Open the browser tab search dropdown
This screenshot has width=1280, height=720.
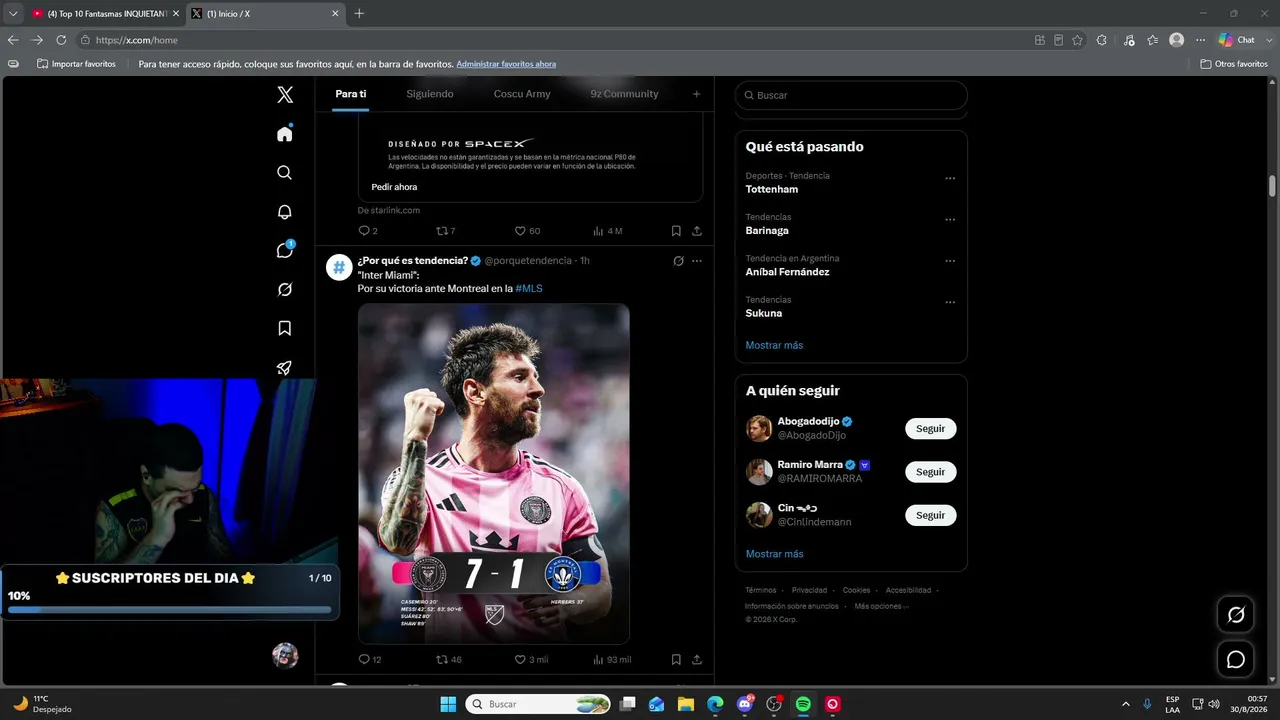pyautogui.click(x=13, y=13)
